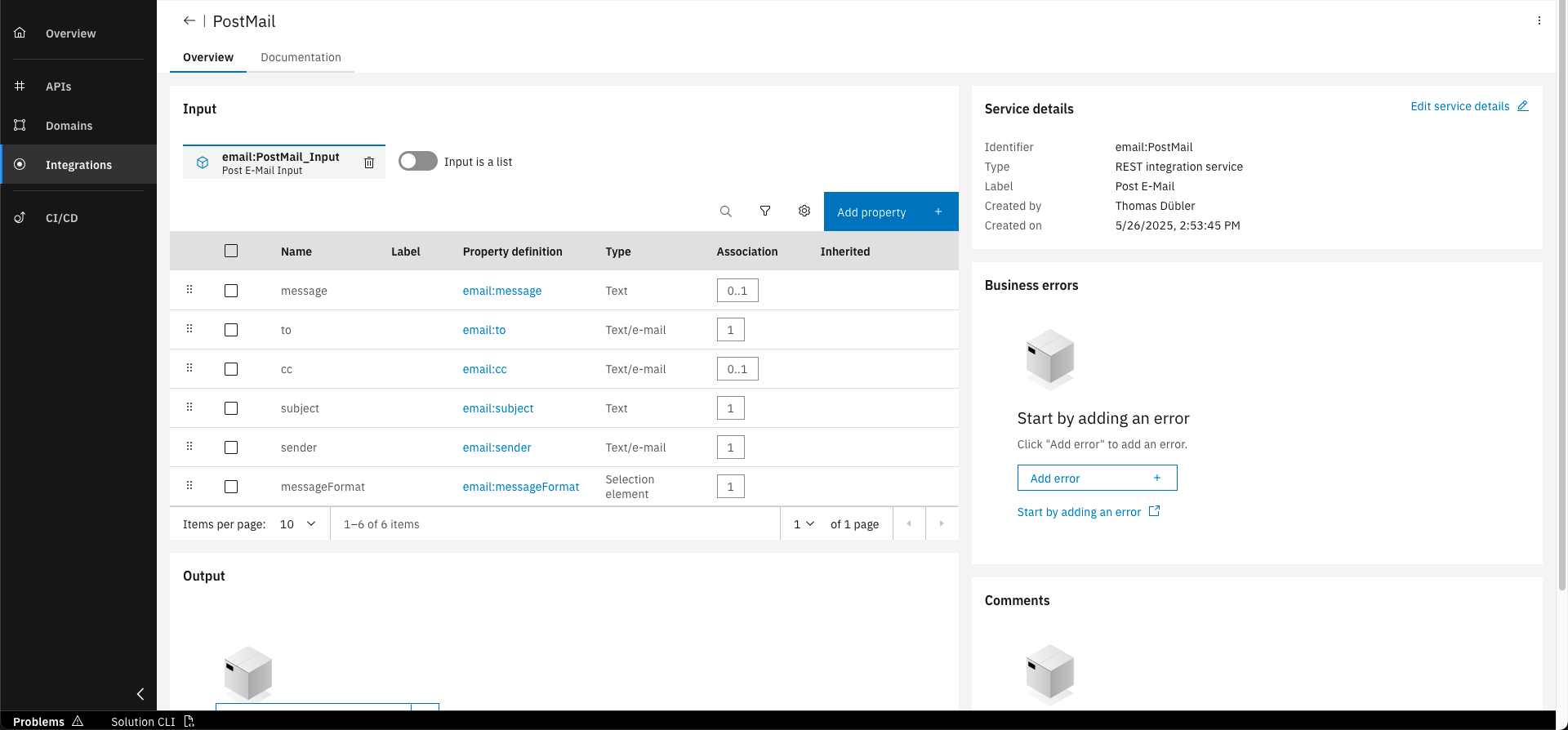This screenshot has width=1568, height=730.
Task: Click the Add property button
Action: (891, 211)
